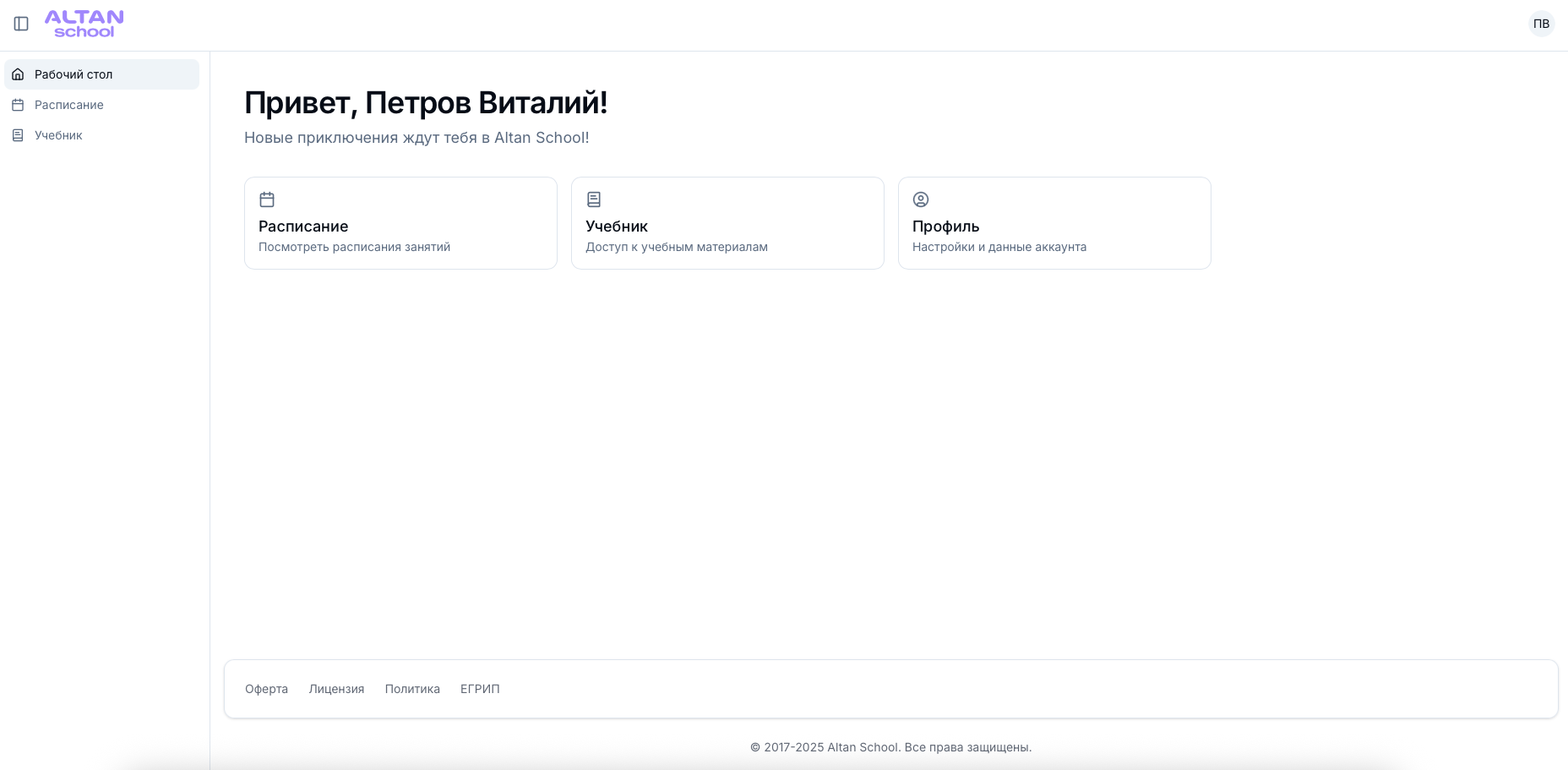Click the book icon on the Учебник card
The image size is (1568, 770).
tap(594, 199)
